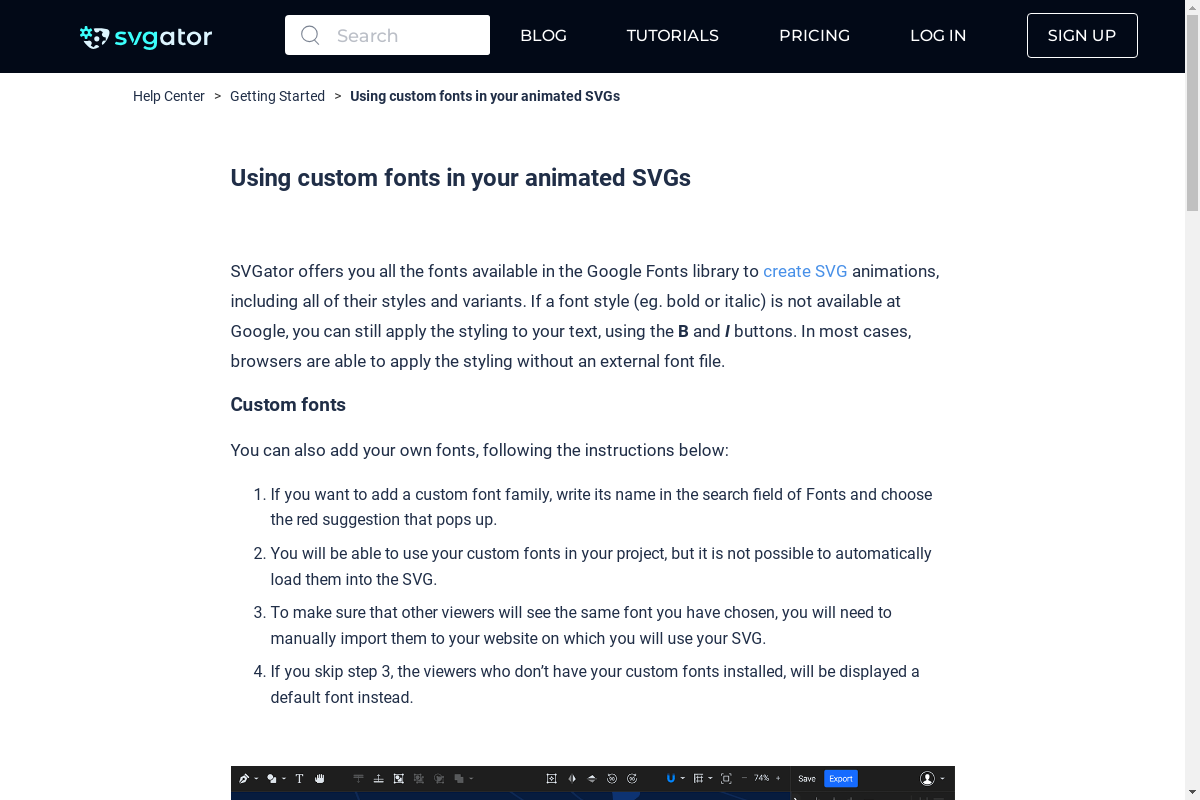Click the SVGator logo
1200x800 pixels.
(x=146, y=37)
